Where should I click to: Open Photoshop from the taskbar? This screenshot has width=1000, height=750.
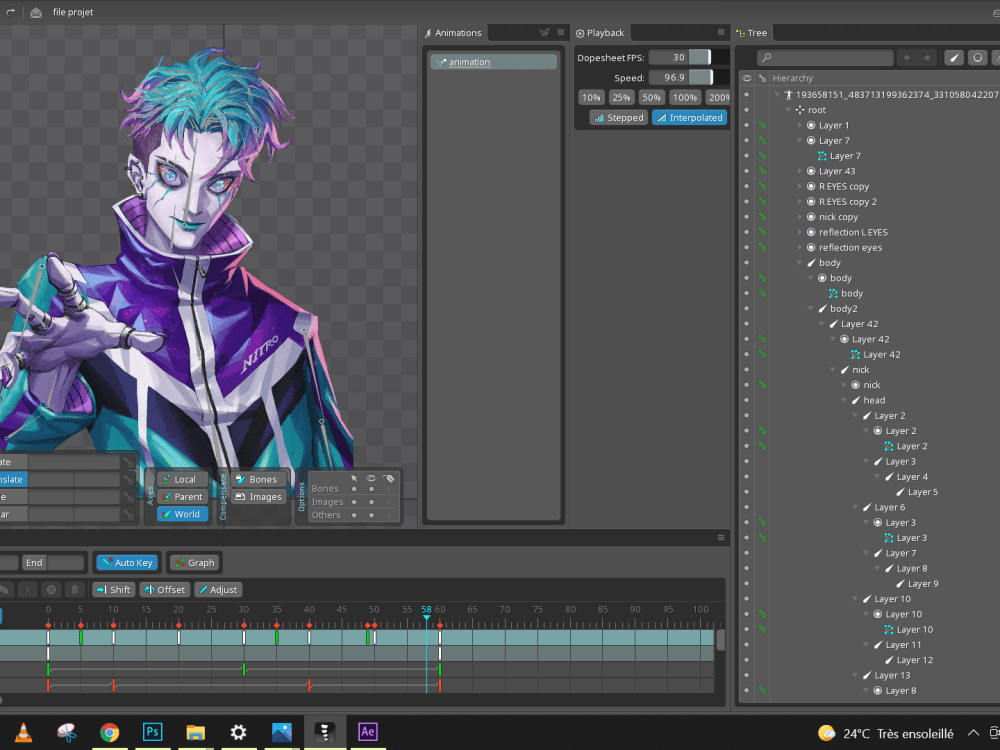pyautogui.click(x=152, y=731)
